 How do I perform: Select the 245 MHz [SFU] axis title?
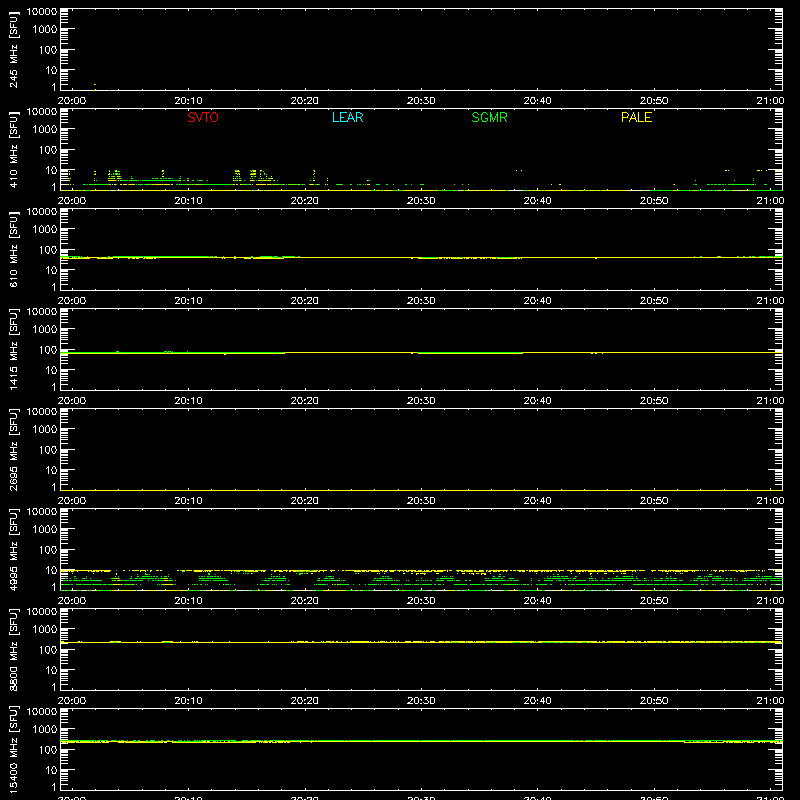(13, 49)
